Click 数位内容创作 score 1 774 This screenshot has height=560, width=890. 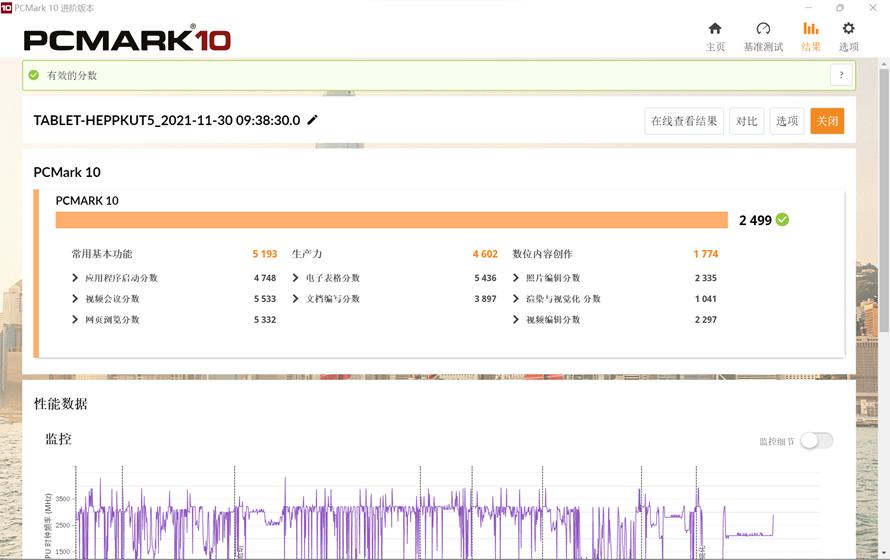[x=706, y=254]
